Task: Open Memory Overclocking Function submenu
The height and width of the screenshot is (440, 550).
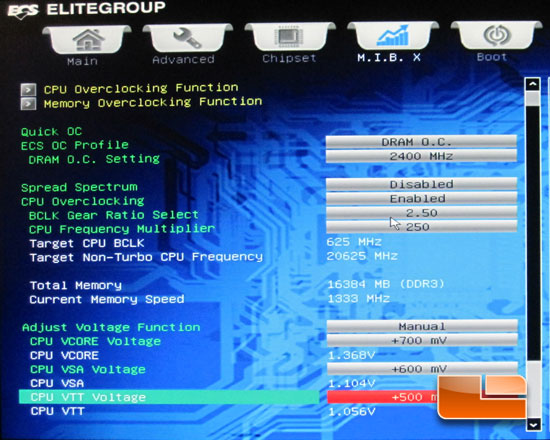Action: click(153, 103)
